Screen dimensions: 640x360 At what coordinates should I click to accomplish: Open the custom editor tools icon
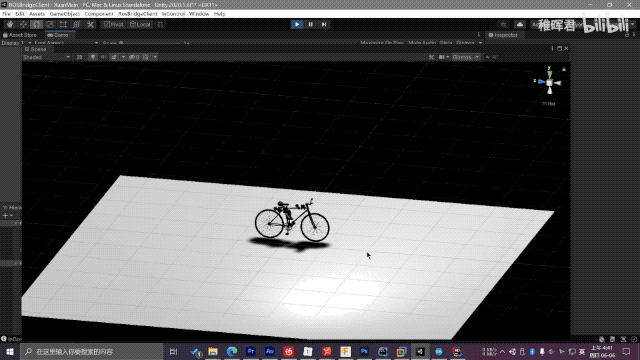pos(90,24)
